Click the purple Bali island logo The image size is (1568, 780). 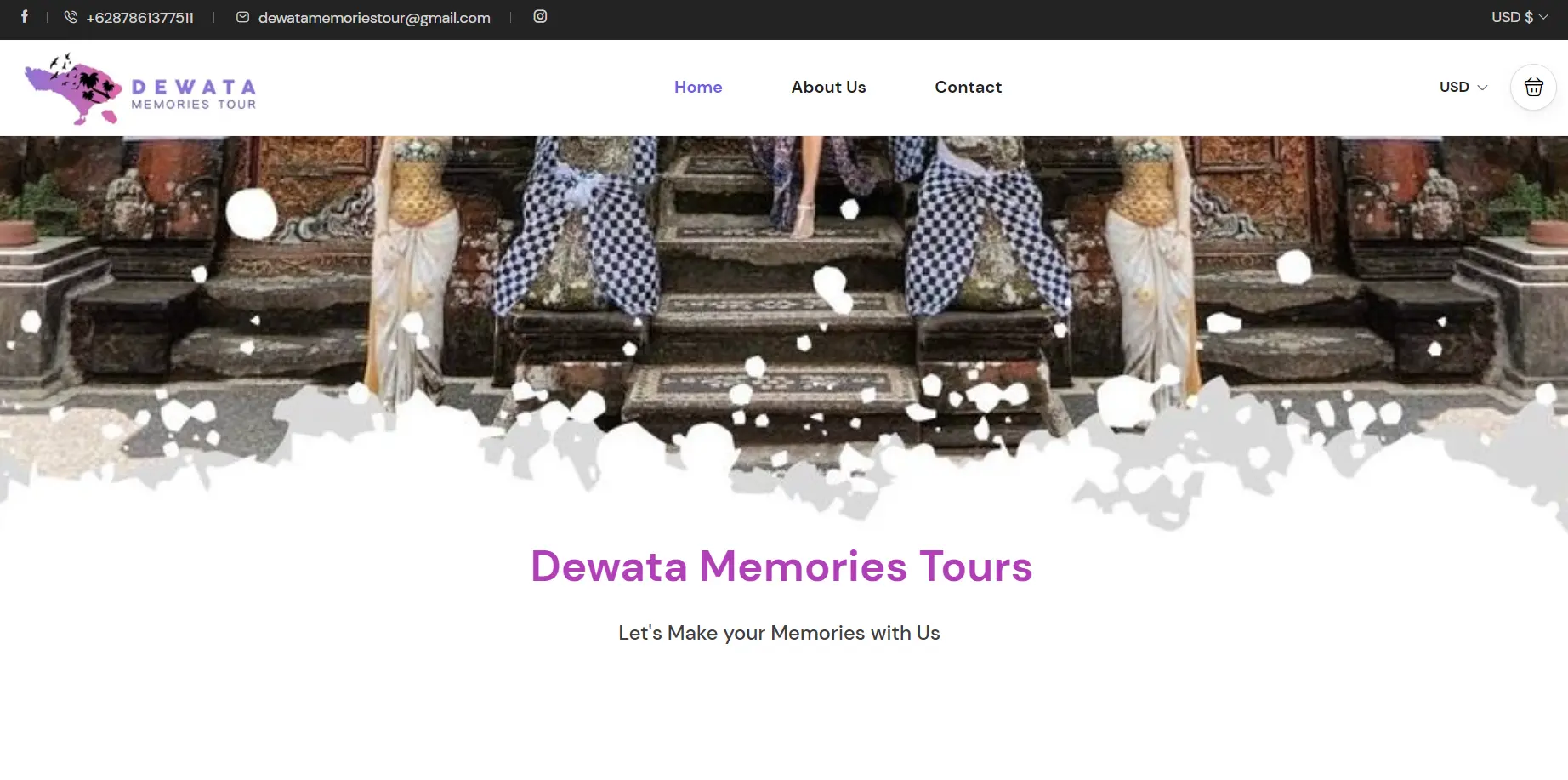74,88
